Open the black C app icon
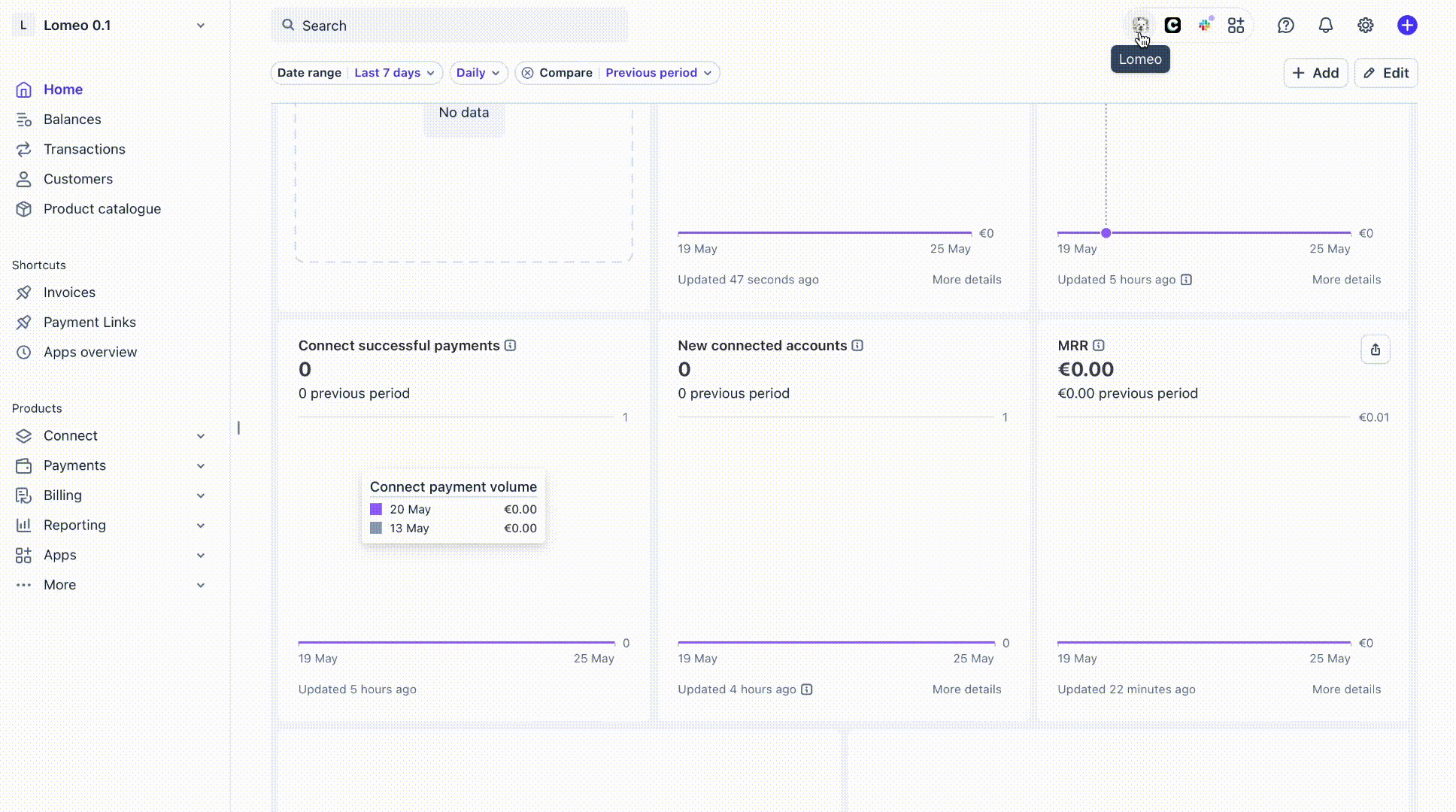 tap(1172, 26)
